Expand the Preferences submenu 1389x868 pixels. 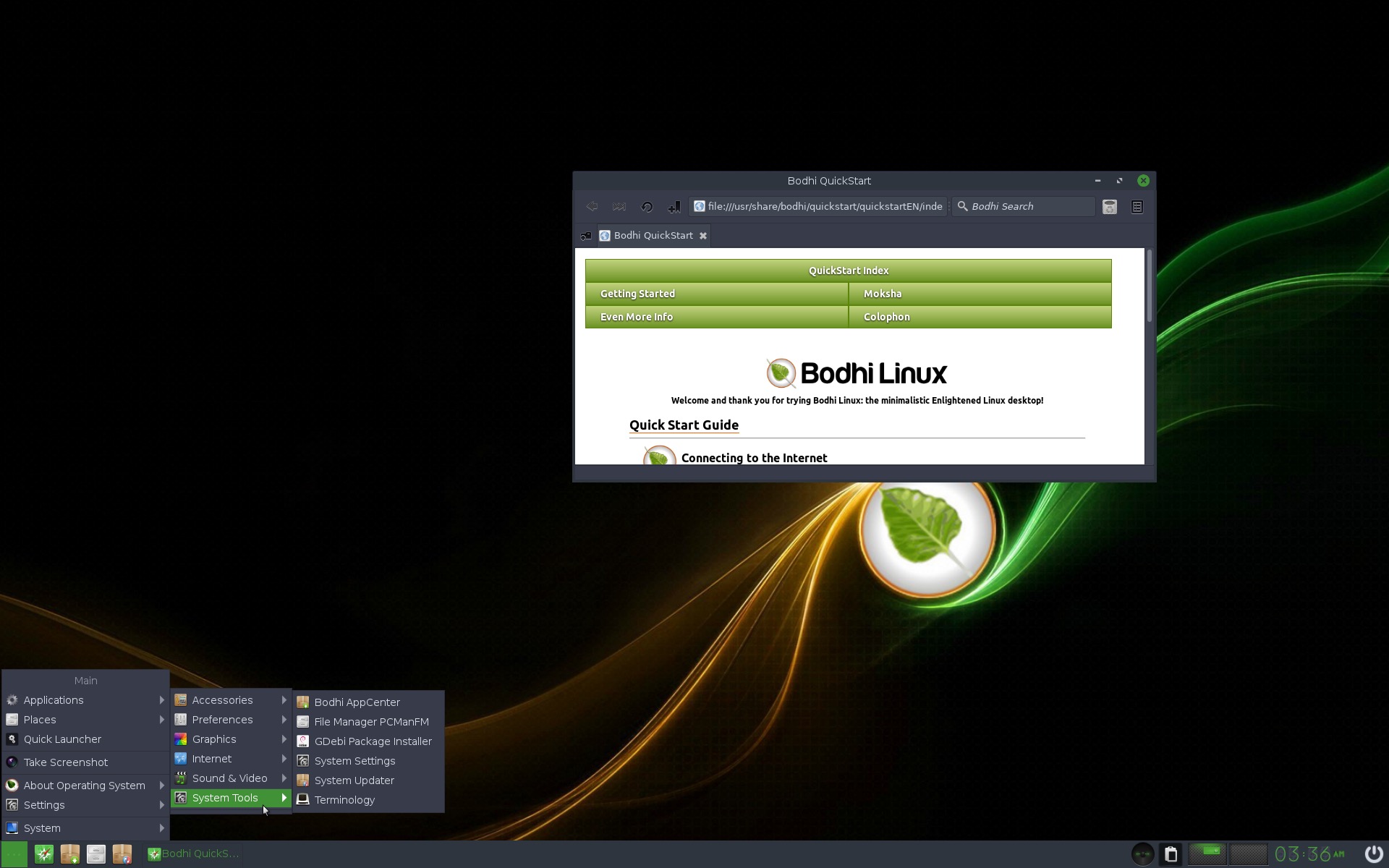pyautogui.click(x=231, y=720)
